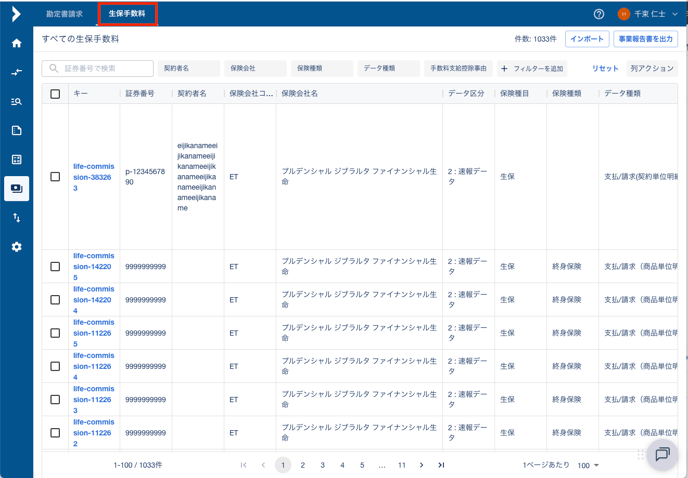Screen dimensions: 688x478
Task: Switch to the 勘定書請求 tab
Action: 65,14
